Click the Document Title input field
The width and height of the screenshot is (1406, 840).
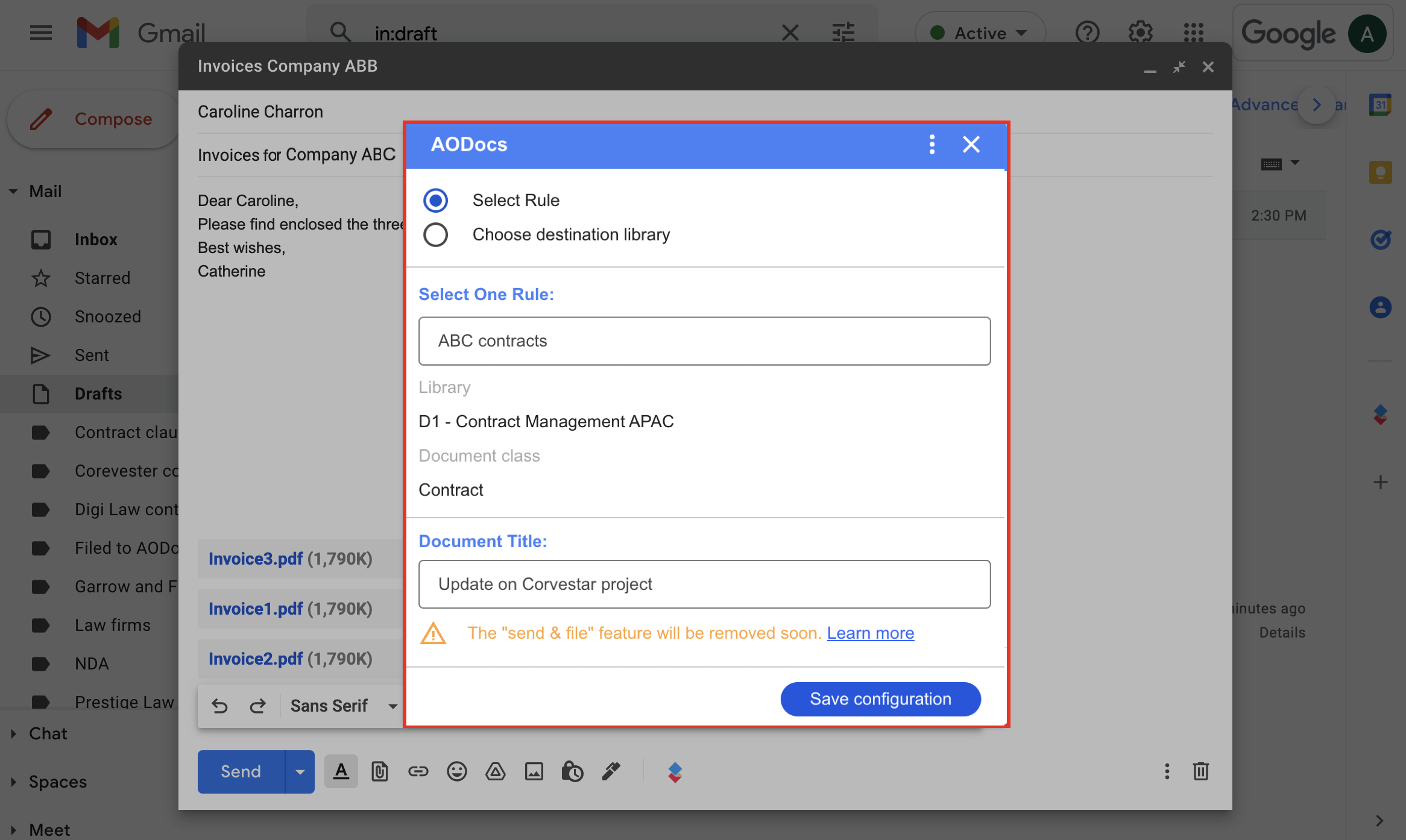click(x=704, y=585)
